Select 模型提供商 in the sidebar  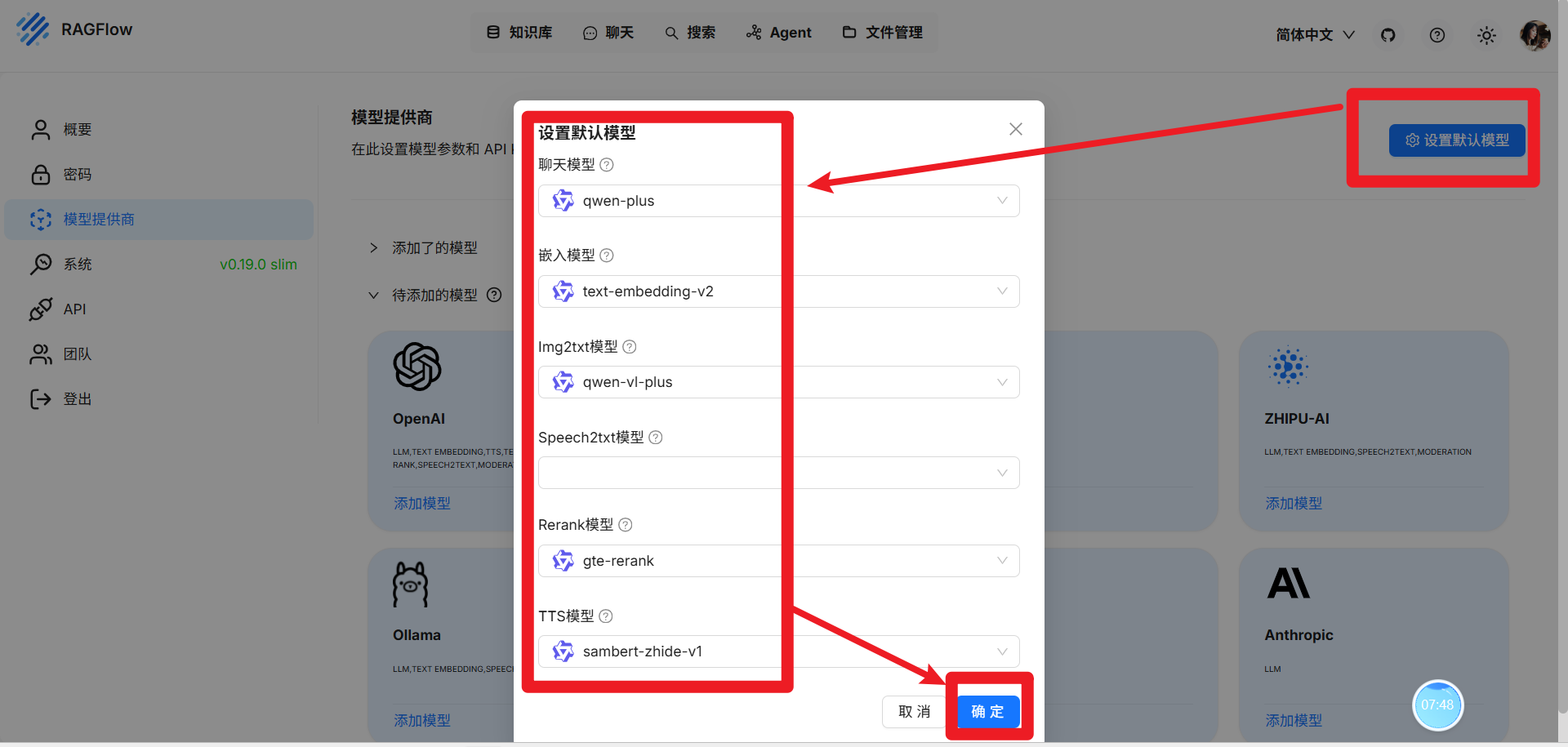point(159,220)
